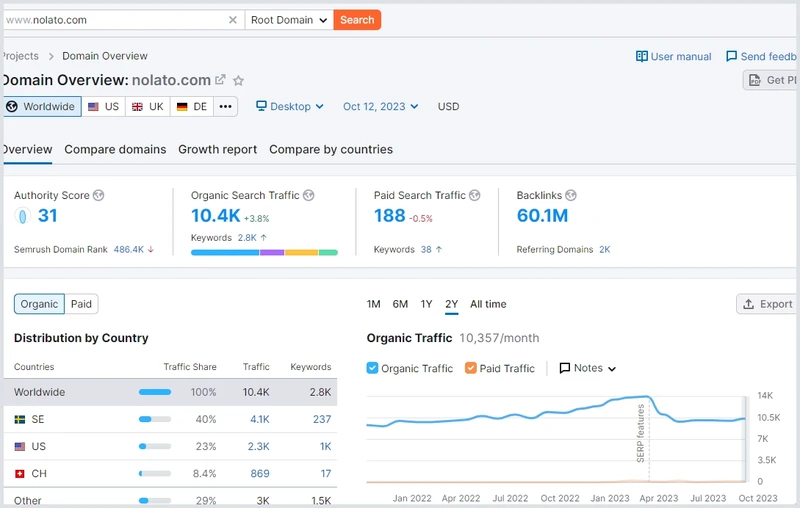The height and width of the screenshot is (508, 800).
Task: Open Semrush Domain Rank 486.4K link
Action: pyautogui.click(x=129, y=249)
